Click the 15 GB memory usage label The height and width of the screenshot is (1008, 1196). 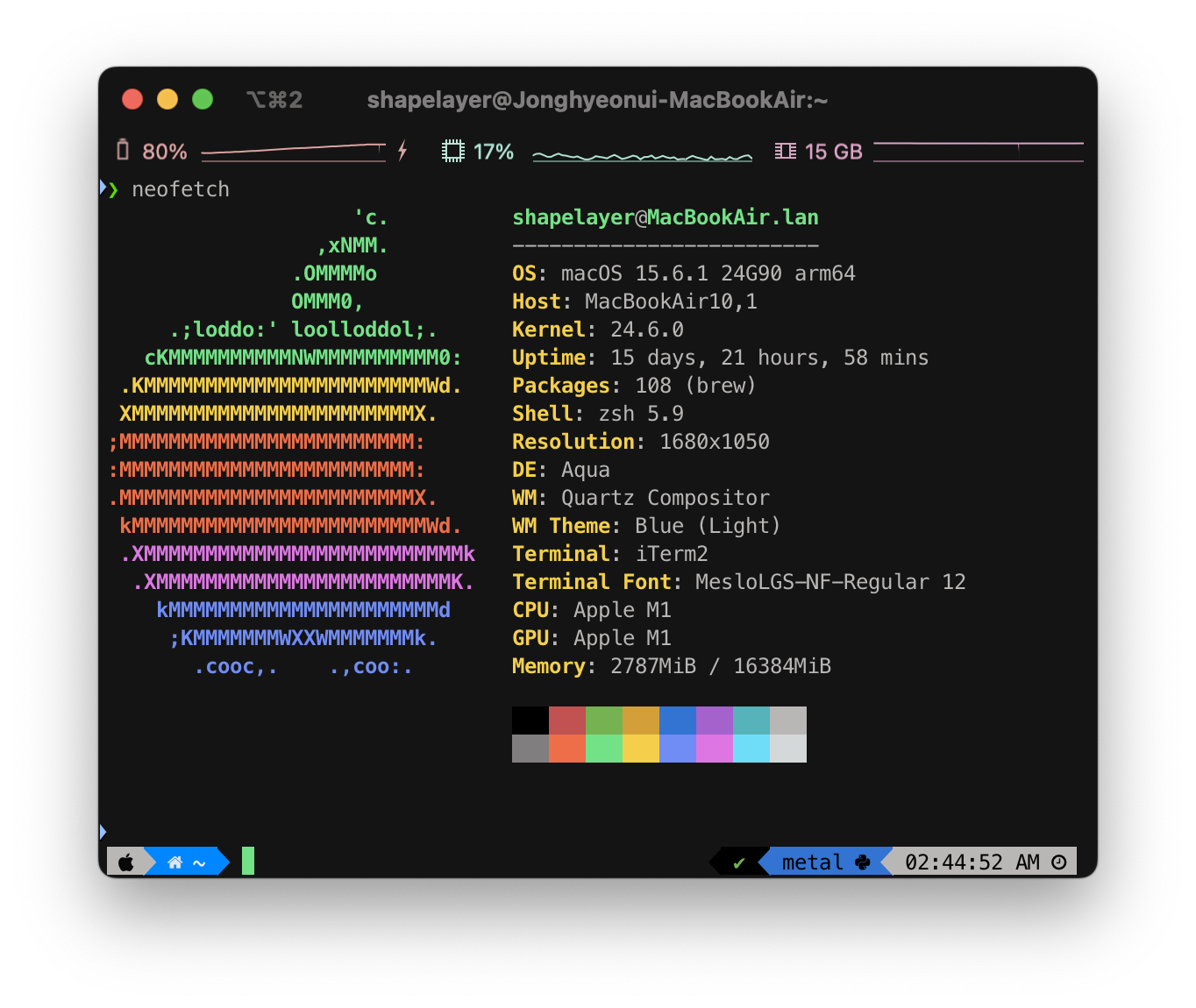coord(833,152)
